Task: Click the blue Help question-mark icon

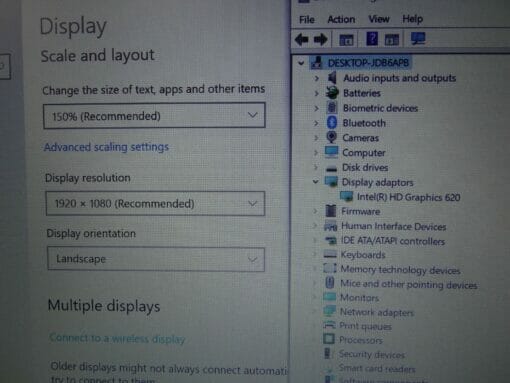Action: (372, 39)
